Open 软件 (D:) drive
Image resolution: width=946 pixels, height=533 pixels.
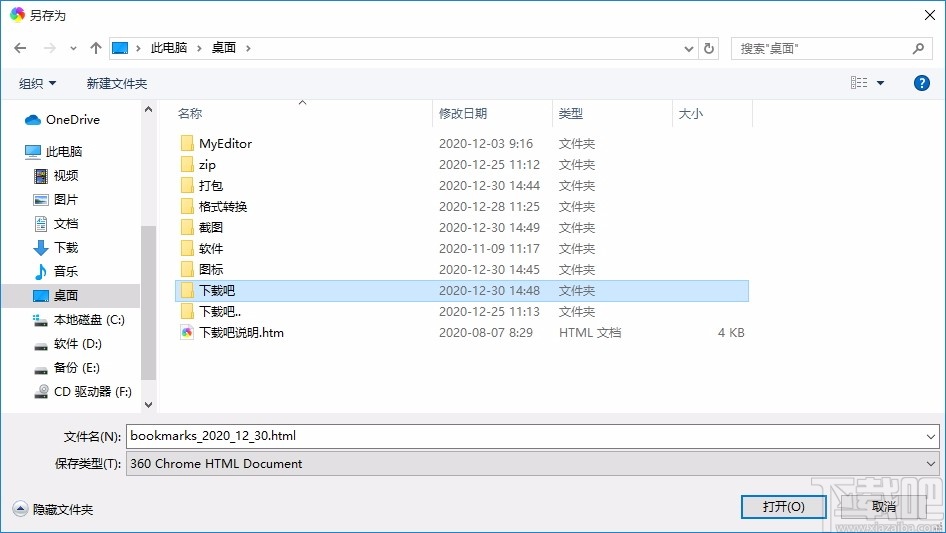click(x=68, y=343)
